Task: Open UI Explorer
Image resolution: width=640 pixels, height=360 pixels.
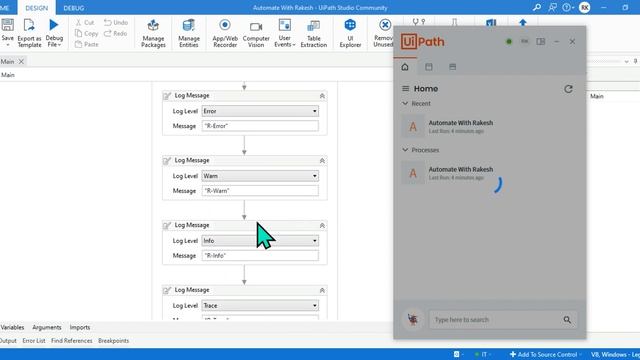Action: [350, 33]
